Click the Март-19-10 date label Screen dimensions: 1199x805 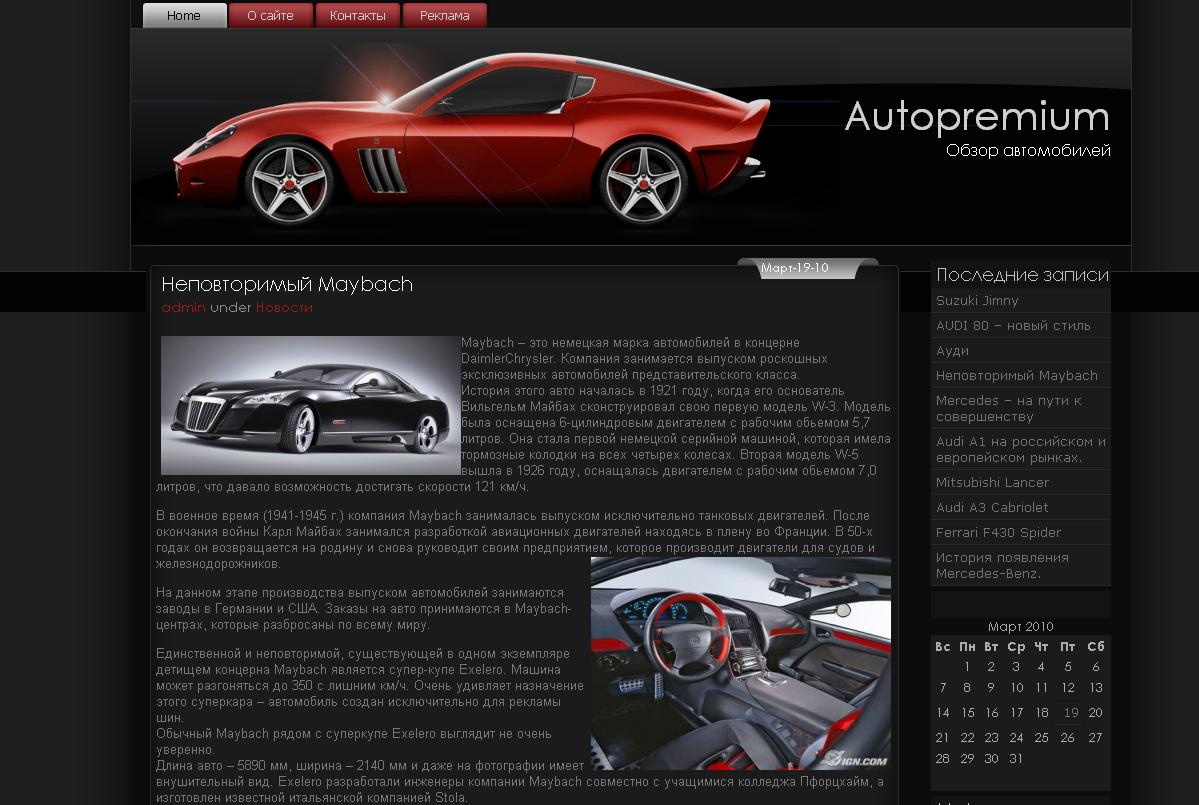coord(794,268)
